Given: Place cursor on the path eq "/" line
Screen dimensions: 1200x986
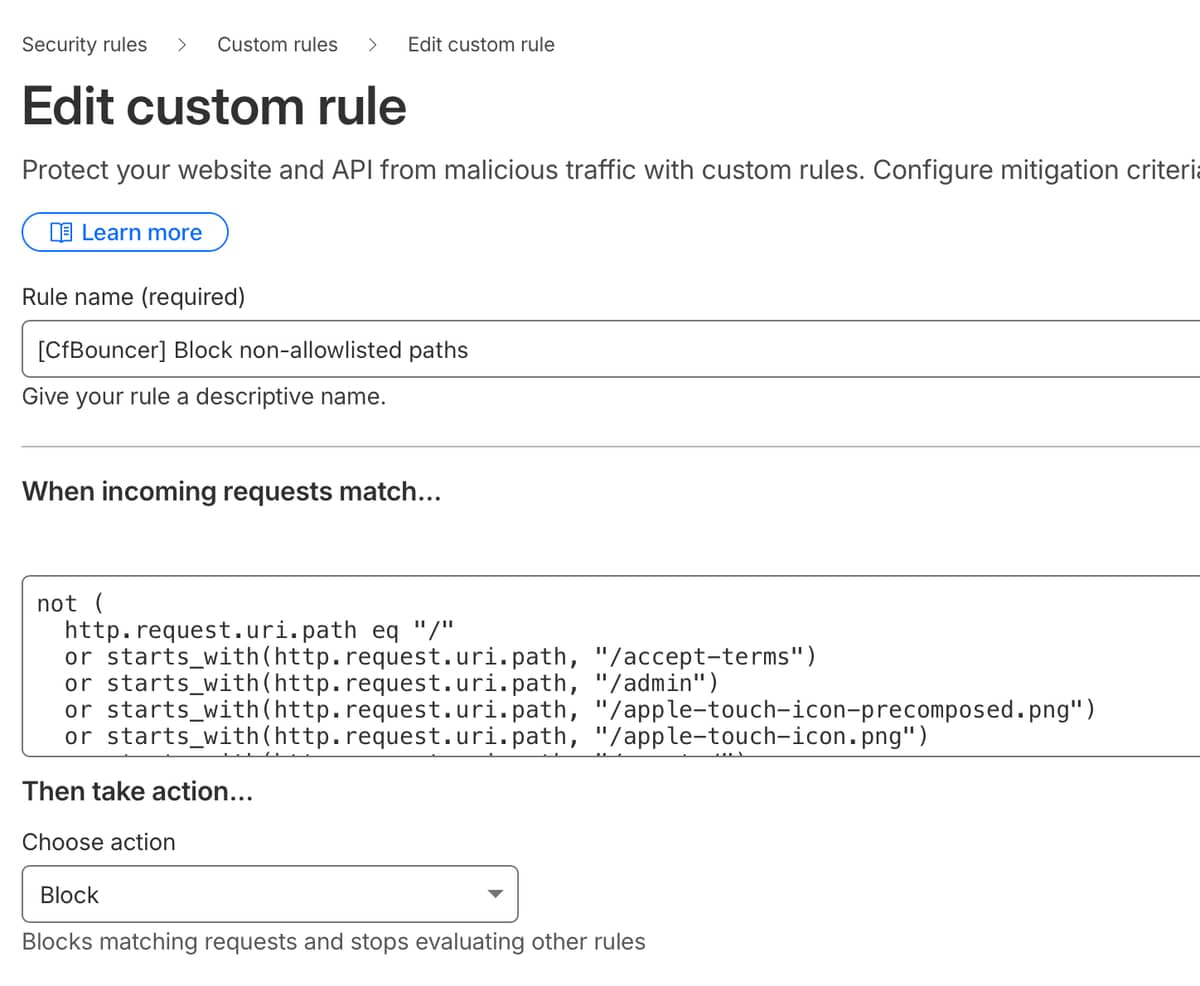Looking at the screenshot, I should click(x=260, y=631).
